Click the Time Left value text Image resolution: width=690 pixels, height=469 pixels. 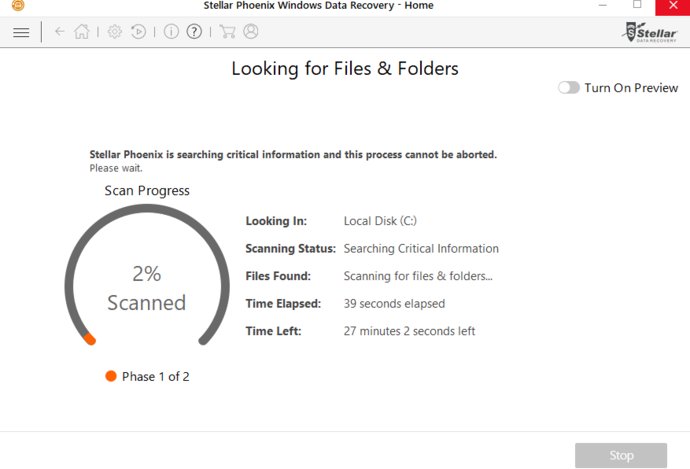(x=409, y=331)
